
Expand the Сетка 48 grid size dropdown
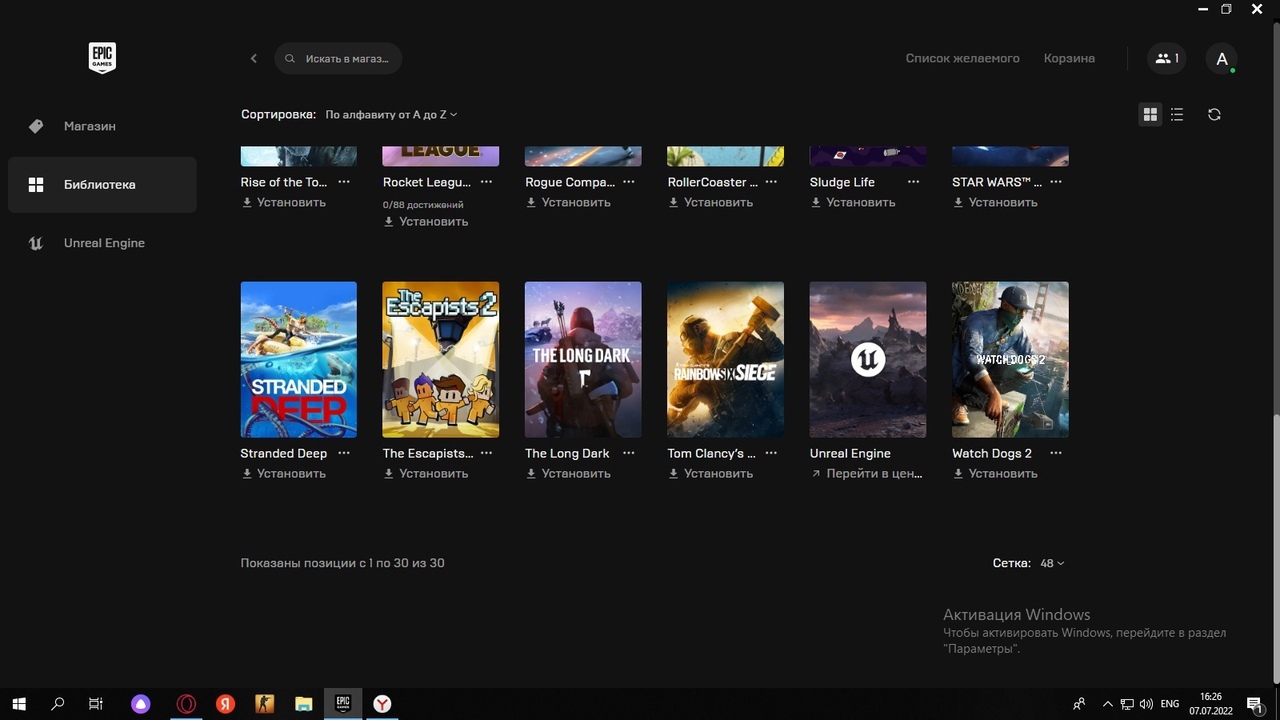tap(1052, 563)
